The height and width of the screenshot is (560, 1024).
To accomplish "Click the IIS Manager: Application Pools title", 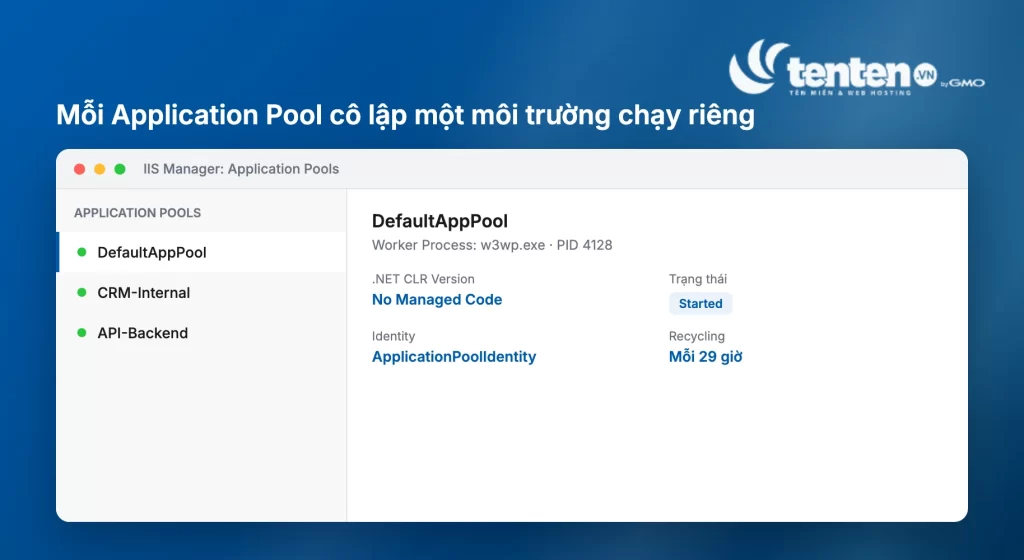I will [x=241, y=169].
